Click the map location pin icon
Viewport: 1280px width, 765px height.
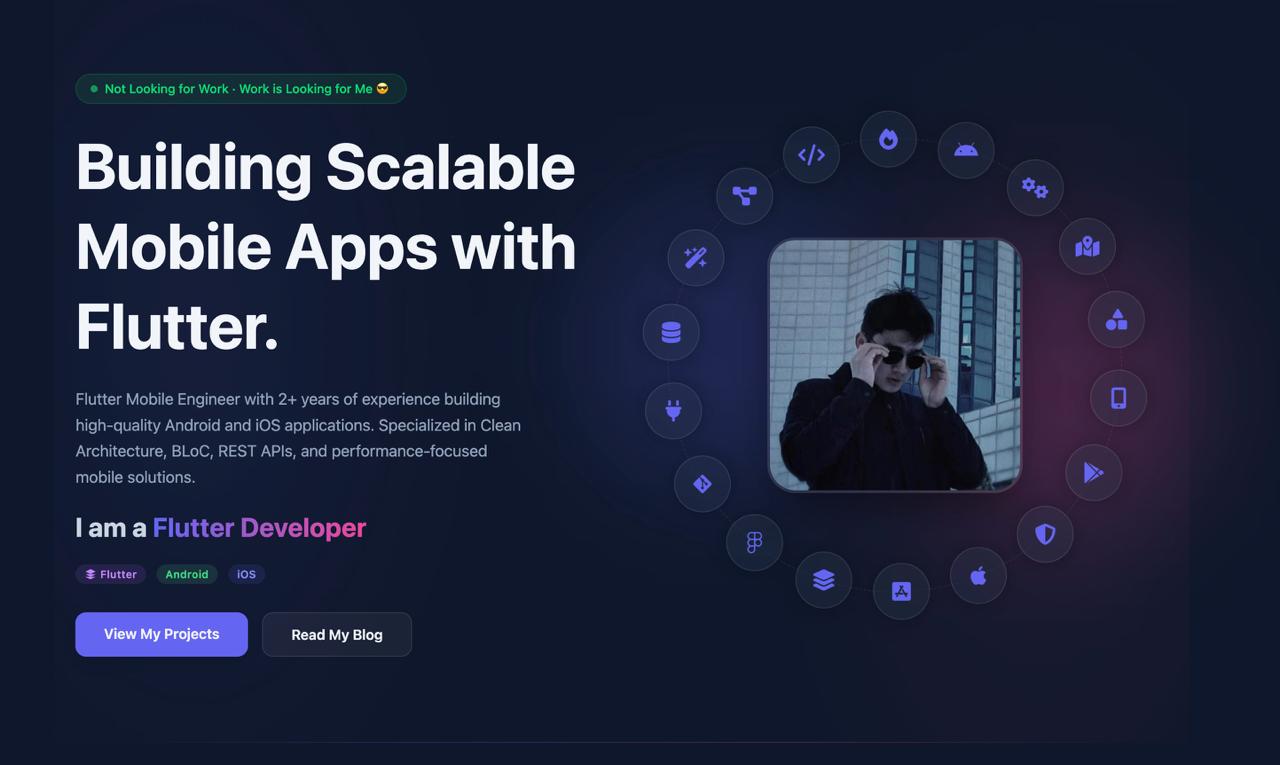point(1088,246)
